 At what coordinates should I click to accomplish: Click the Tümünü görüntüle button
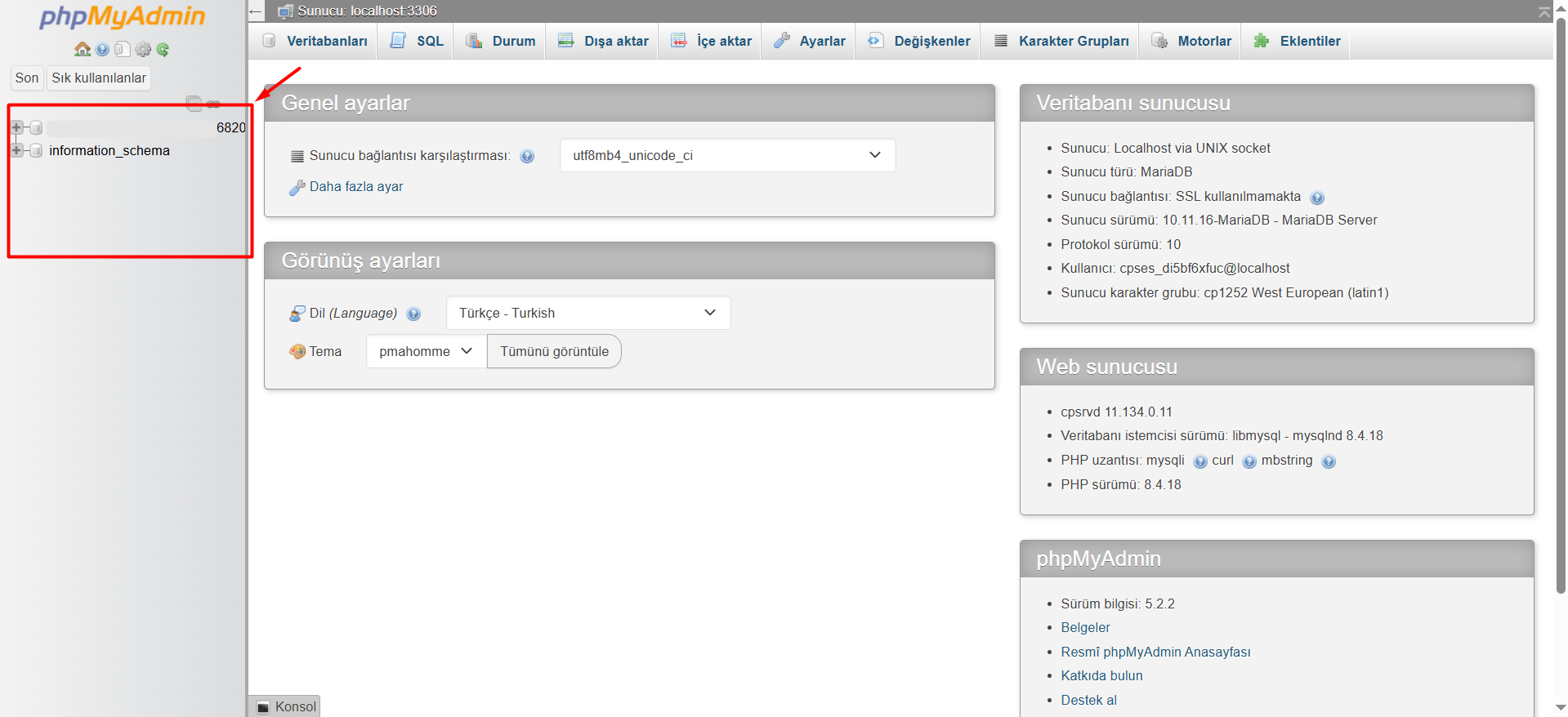point(554,351)
